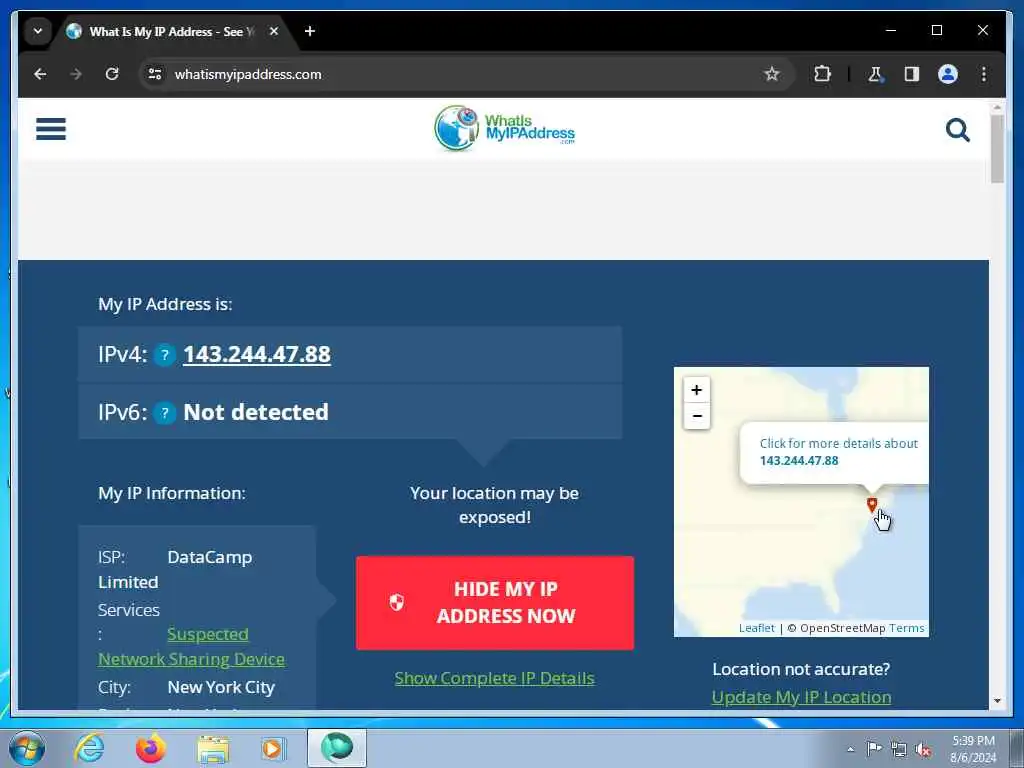The height and width of the screenshot is (768, 1024).
Task: Expand the tab search dropdown arrow
Action: point(38,31)
